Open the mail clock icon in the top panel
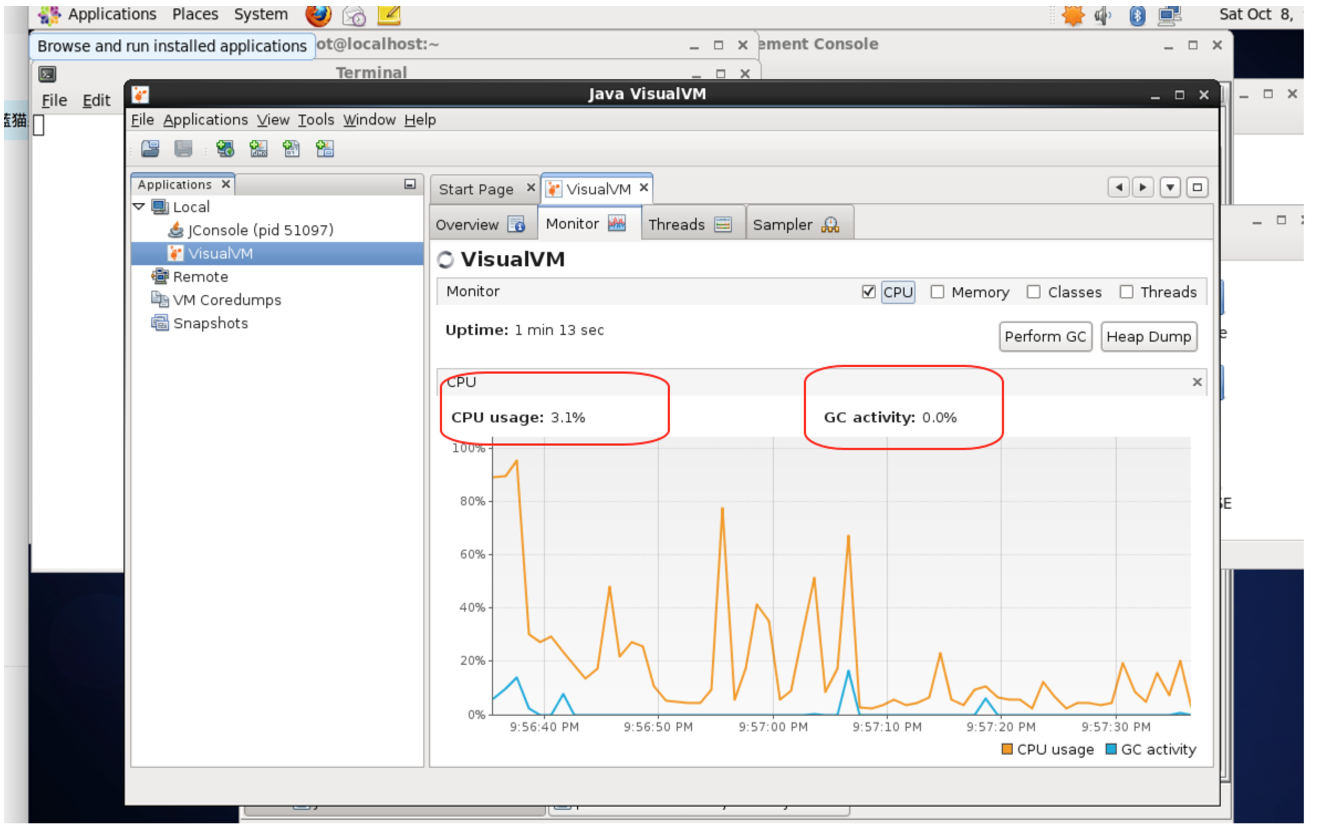Image resolution: width=1320 pixels, height=834 pixels. coord(354,15)
